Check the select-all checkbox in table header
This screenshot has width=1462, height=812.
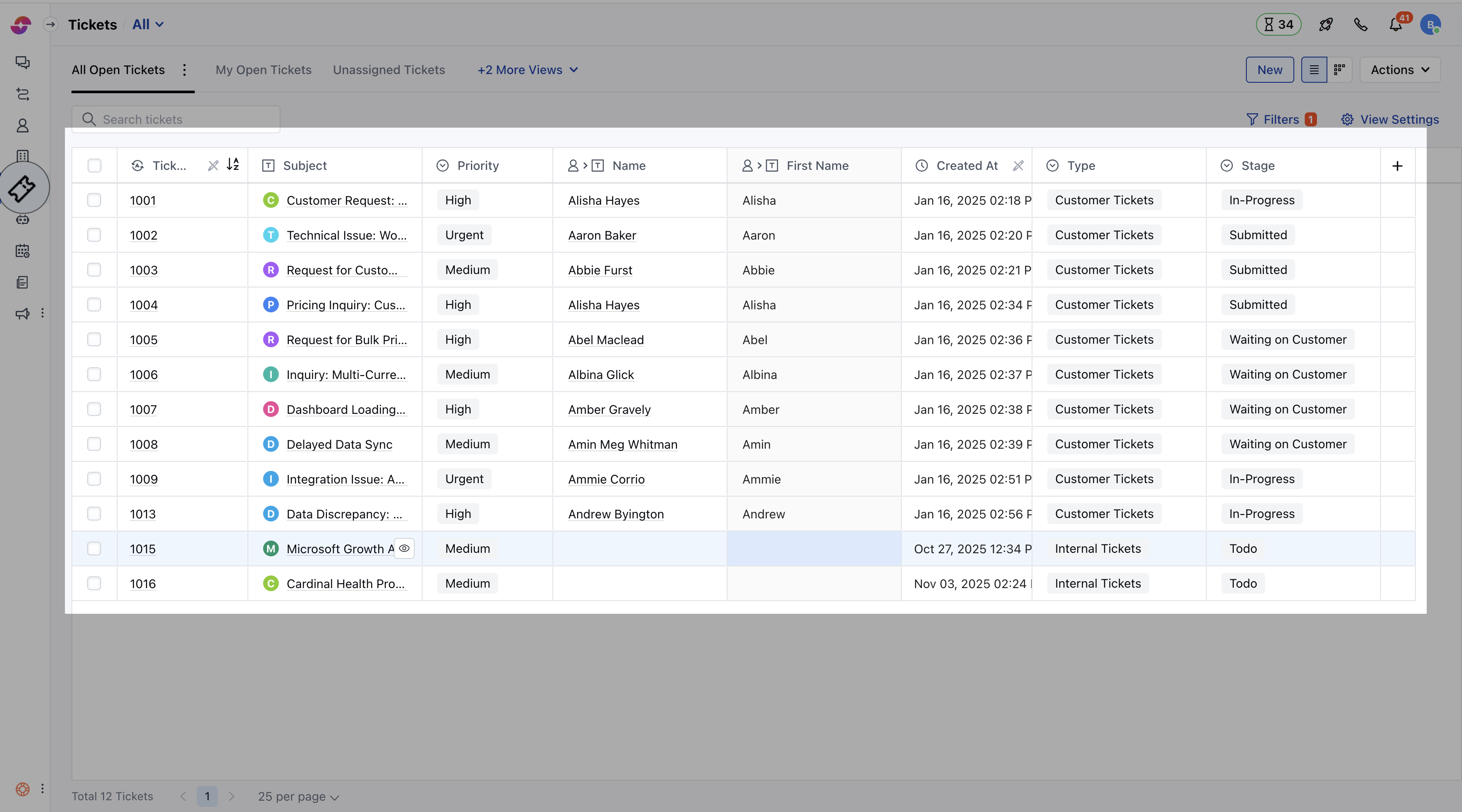pyautogui.click(x=94, y=165)
